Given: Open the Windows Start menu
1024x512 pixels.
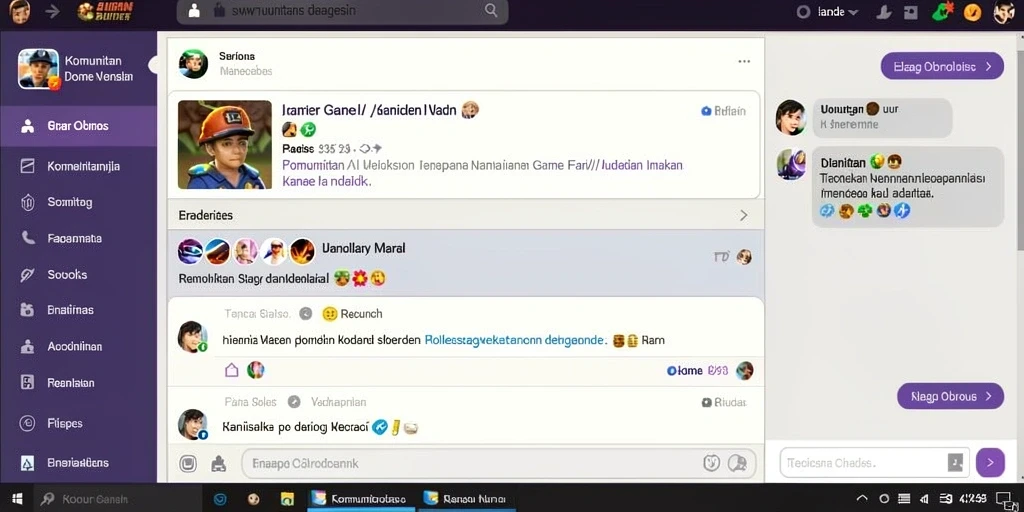Looking at the screenshot, I should pos(18,499).
